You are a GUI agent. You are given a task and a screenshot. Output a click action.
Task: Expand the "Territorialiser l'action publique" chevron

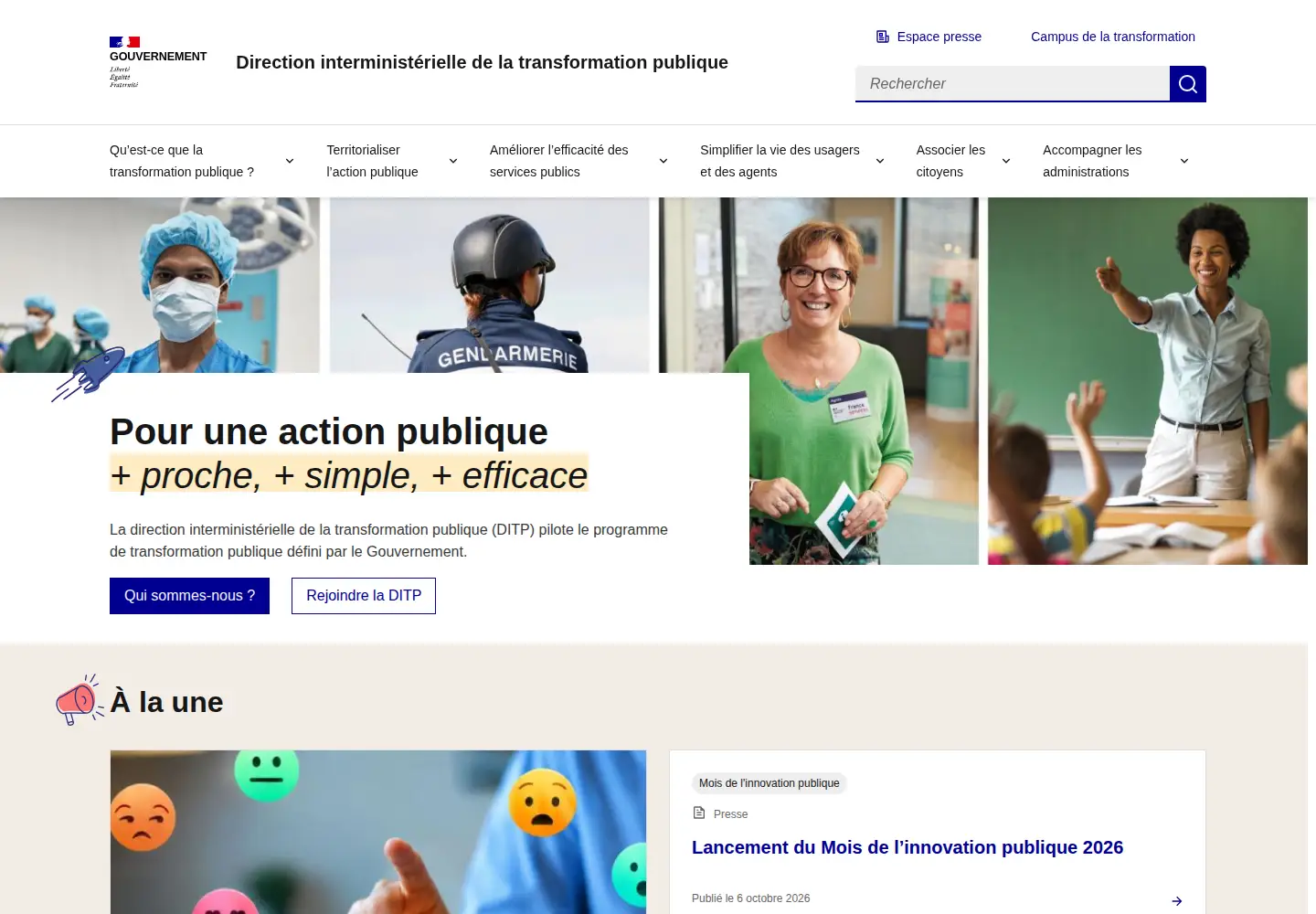[x=453, y=161]
